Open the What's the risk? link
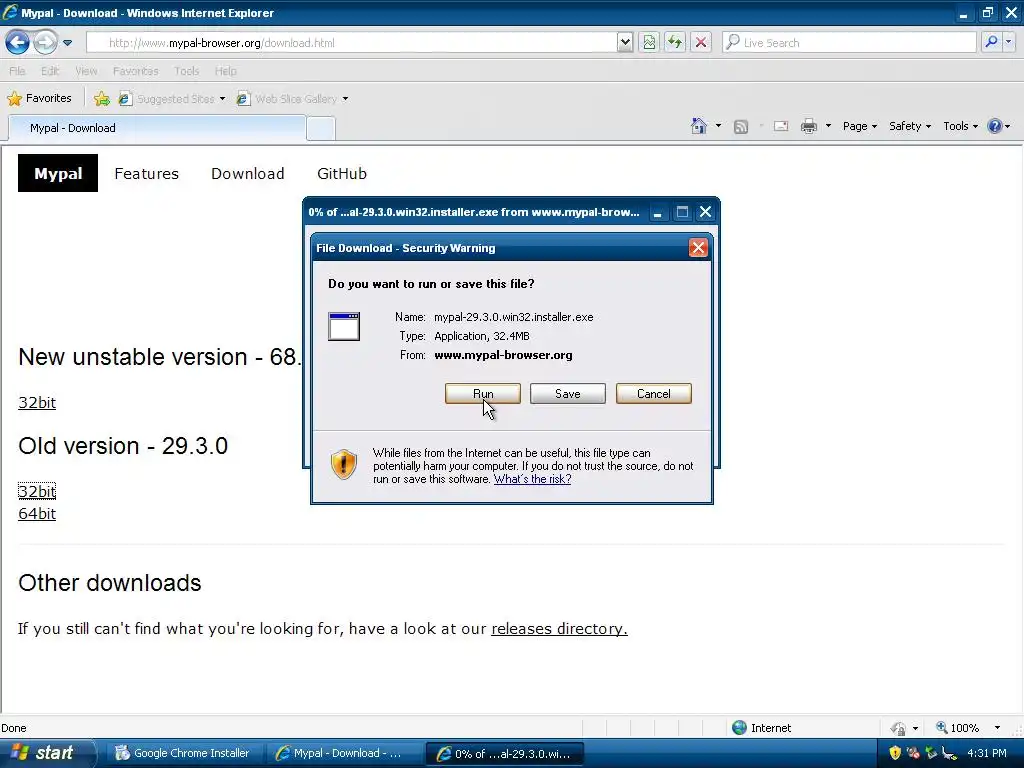Screen dimensions: 1024x768 point(532,479)
